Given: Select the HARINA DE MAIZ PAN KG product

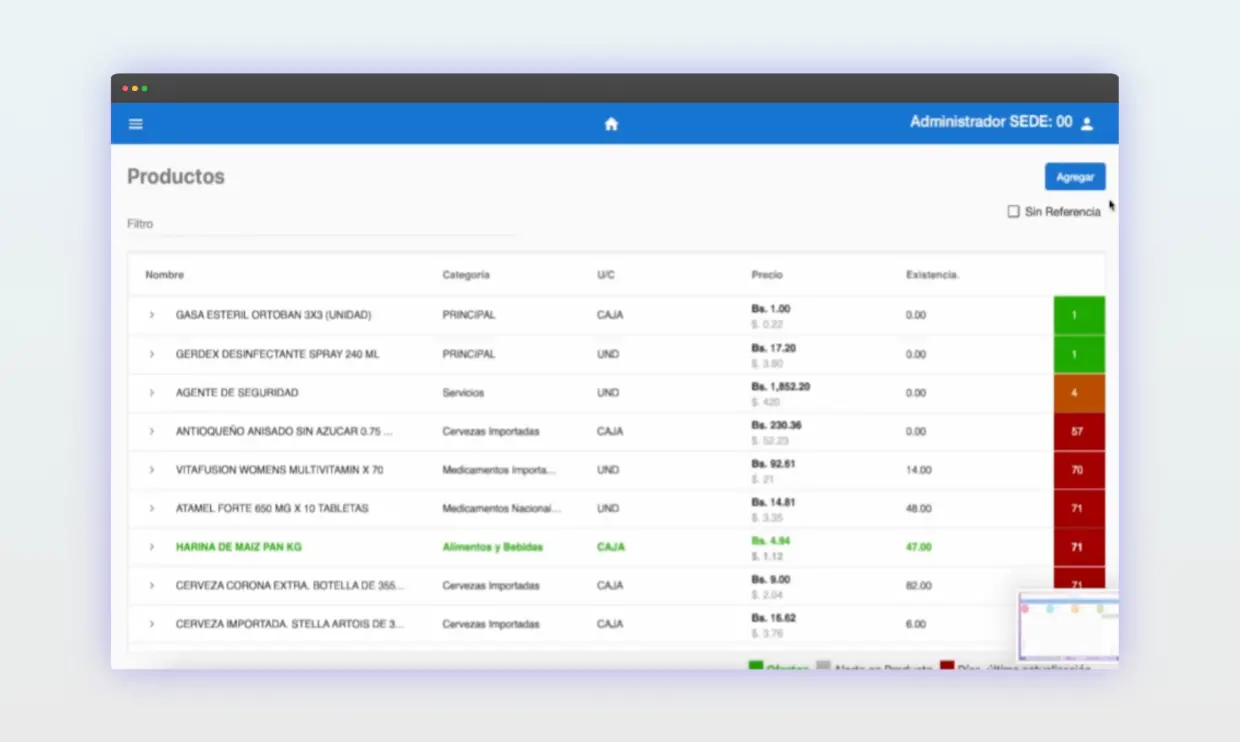Looking at the screenshot, I should click(238, 547).
